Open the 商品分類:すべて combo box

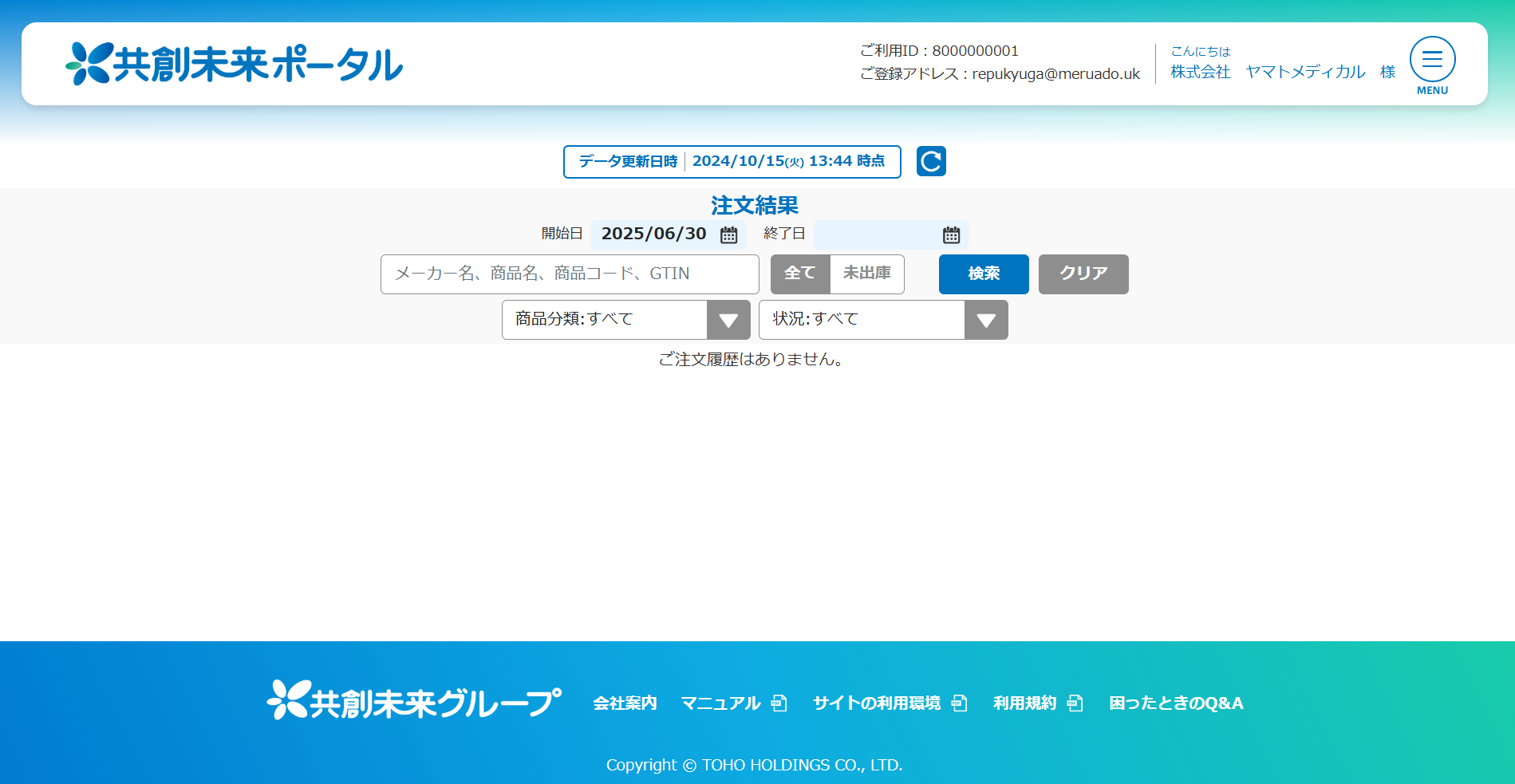[x=604, y=320]
